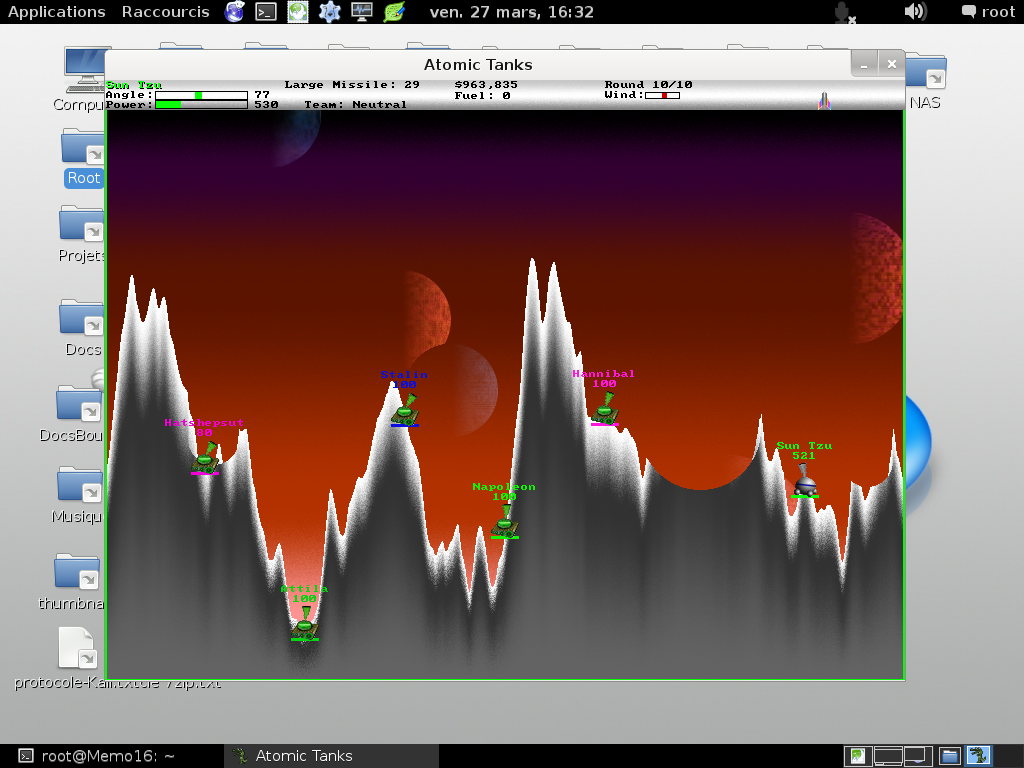
Task: Click the Atomic Tanks window title bar
Action: click(x=478, y=65)
